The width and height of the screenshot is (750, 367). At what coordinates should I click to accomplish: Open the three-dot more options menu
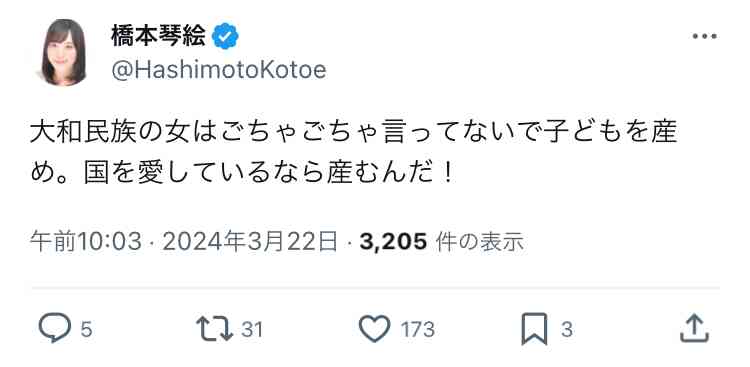click(705, 36)
